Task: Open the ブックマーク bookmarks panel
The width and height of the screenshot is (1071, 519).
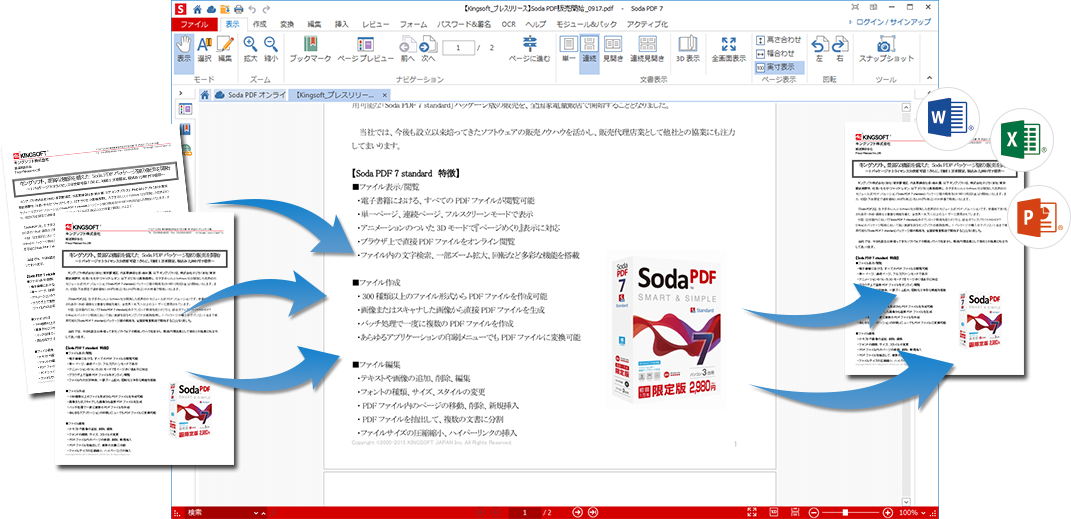Action: (311, 49)
